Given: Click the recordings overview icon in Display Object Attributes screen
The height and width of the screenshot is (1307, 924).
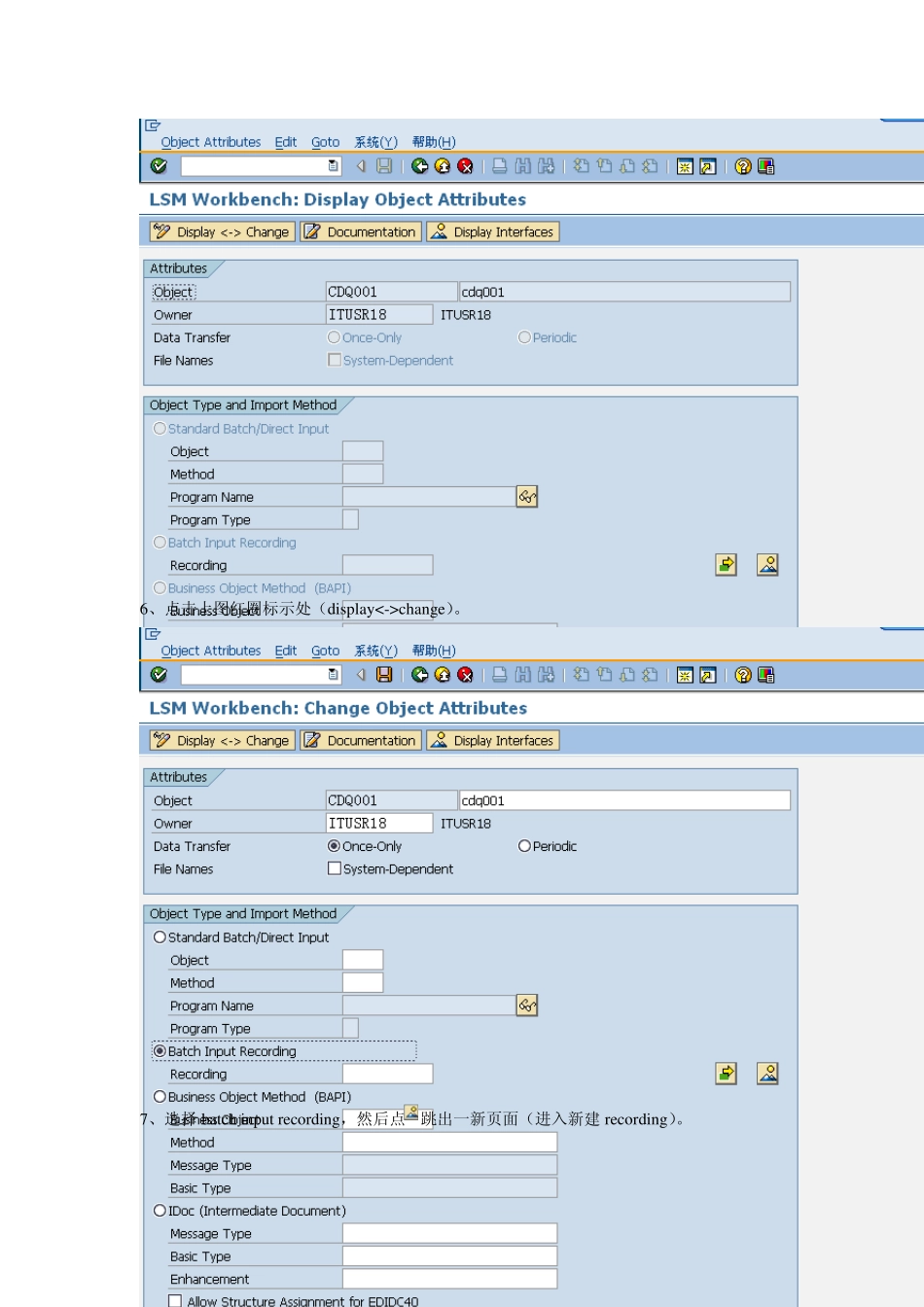Looking at the screenshot, I should point(767,565).
